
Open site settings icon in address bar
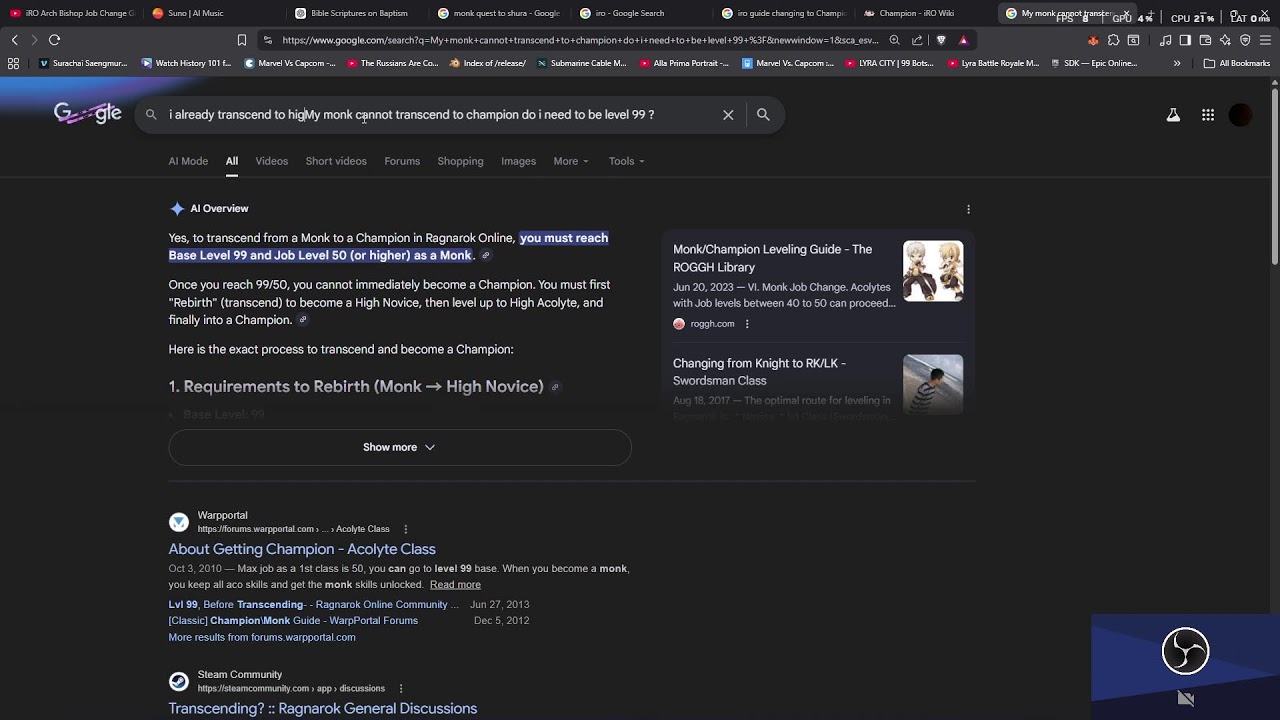pos(267,40)
